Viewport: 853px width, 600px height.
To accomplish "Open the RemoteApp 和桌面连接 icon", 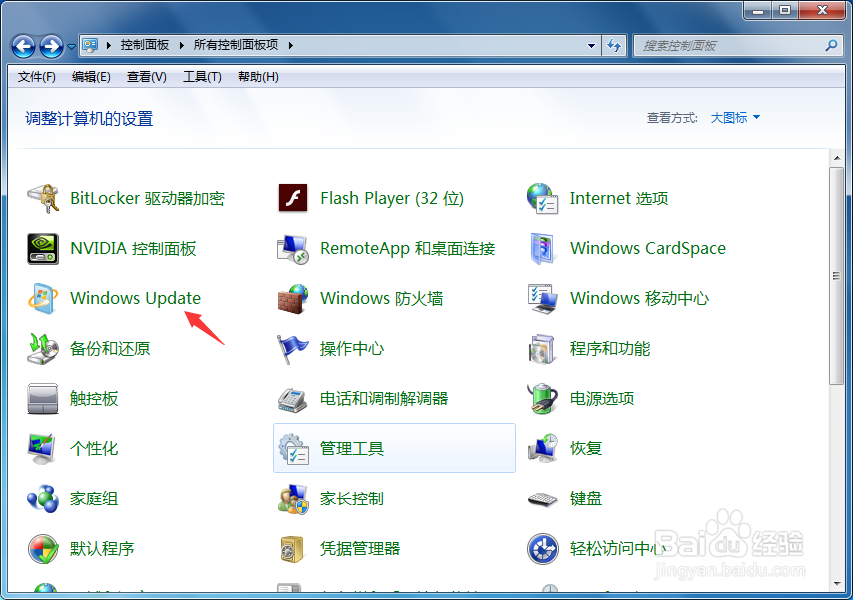I will [x=293, y=249].
